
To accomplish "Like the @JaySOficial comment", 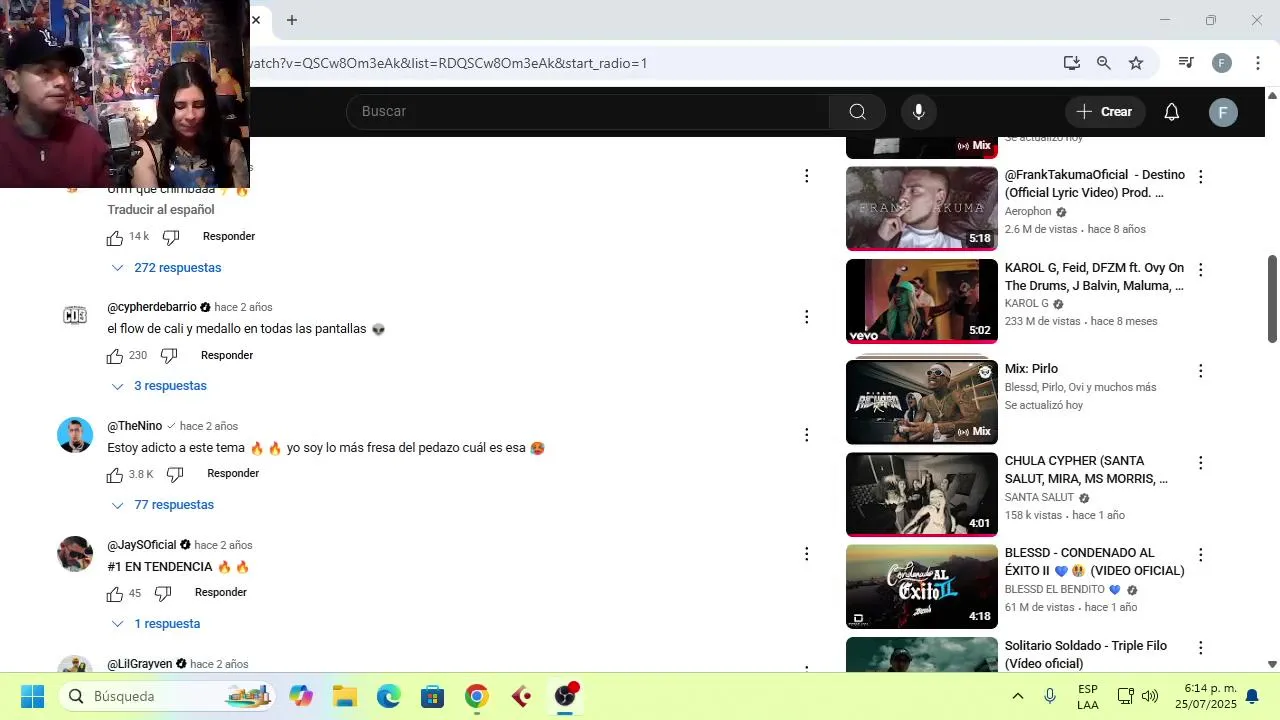I will [x=115, y=594].
